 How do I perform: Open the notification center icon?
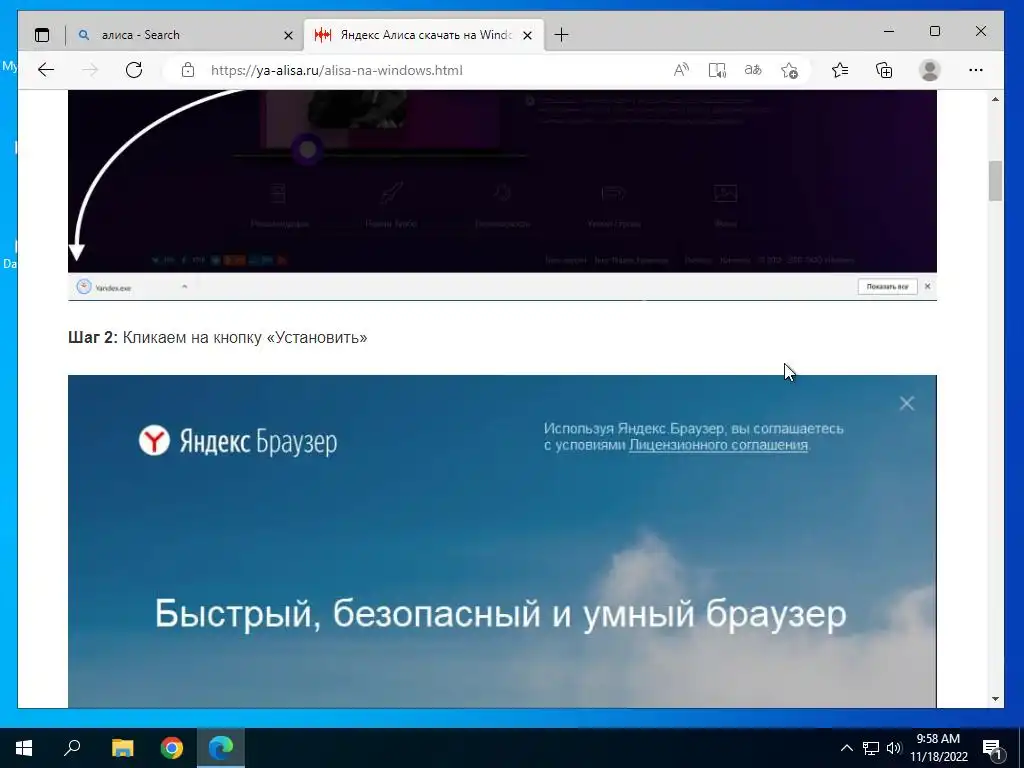click(992, 748)
